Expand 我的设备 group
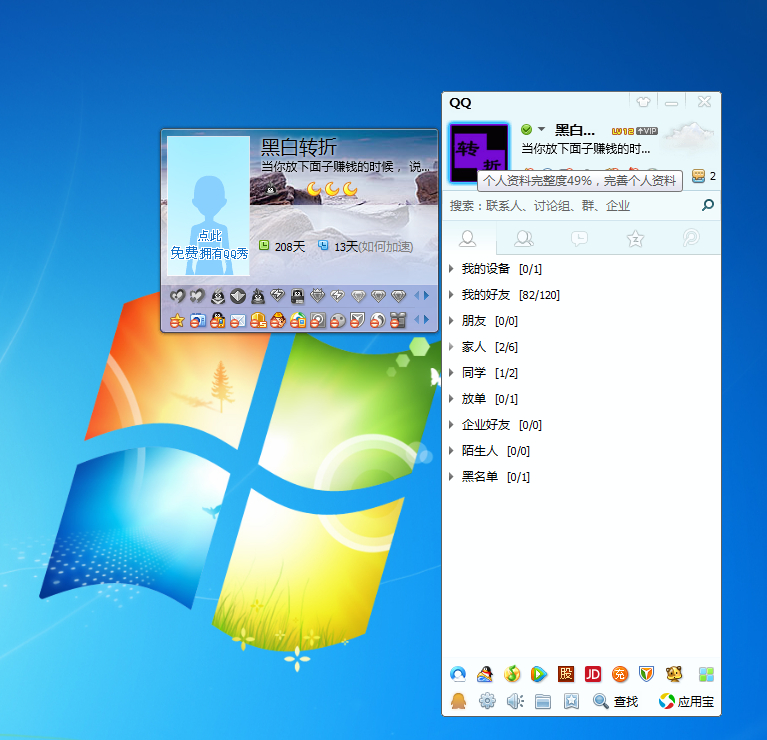Image resolution: width=767 pixels, height=740 pixels. click(x=581, y=269)
